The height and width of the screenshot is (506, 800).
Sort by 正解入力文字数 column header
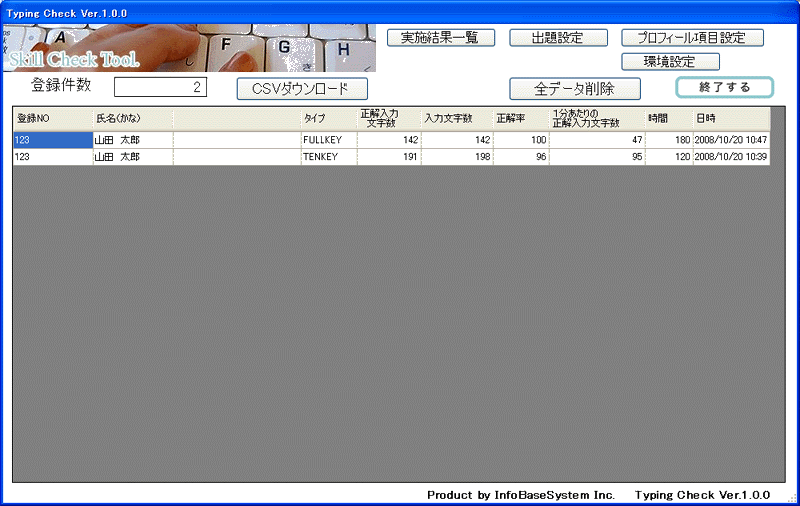389,118
